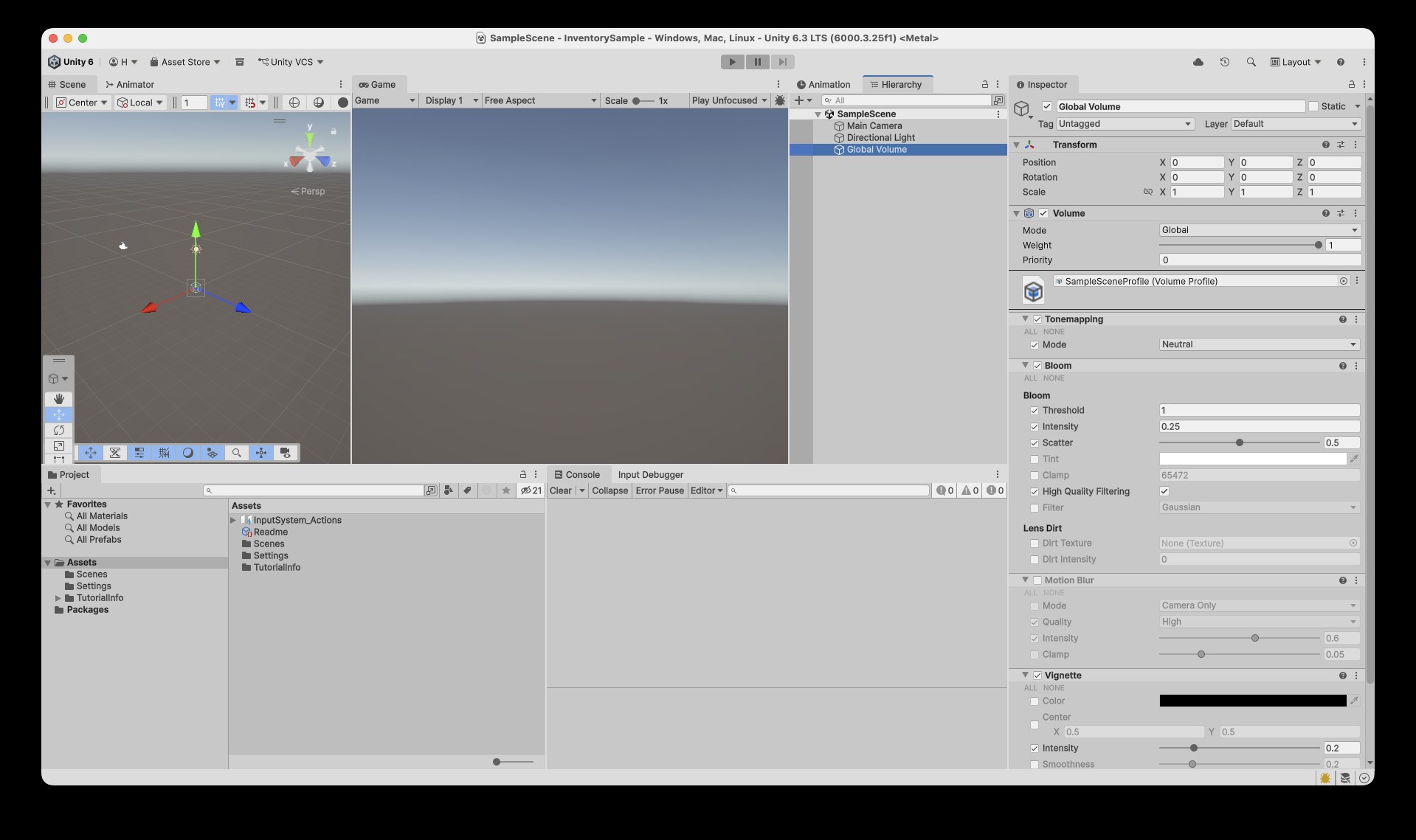Open the Layer dropdown showing Default
The height and width of the screenshot is (840, 1416).
click(x=1296, y=124)
